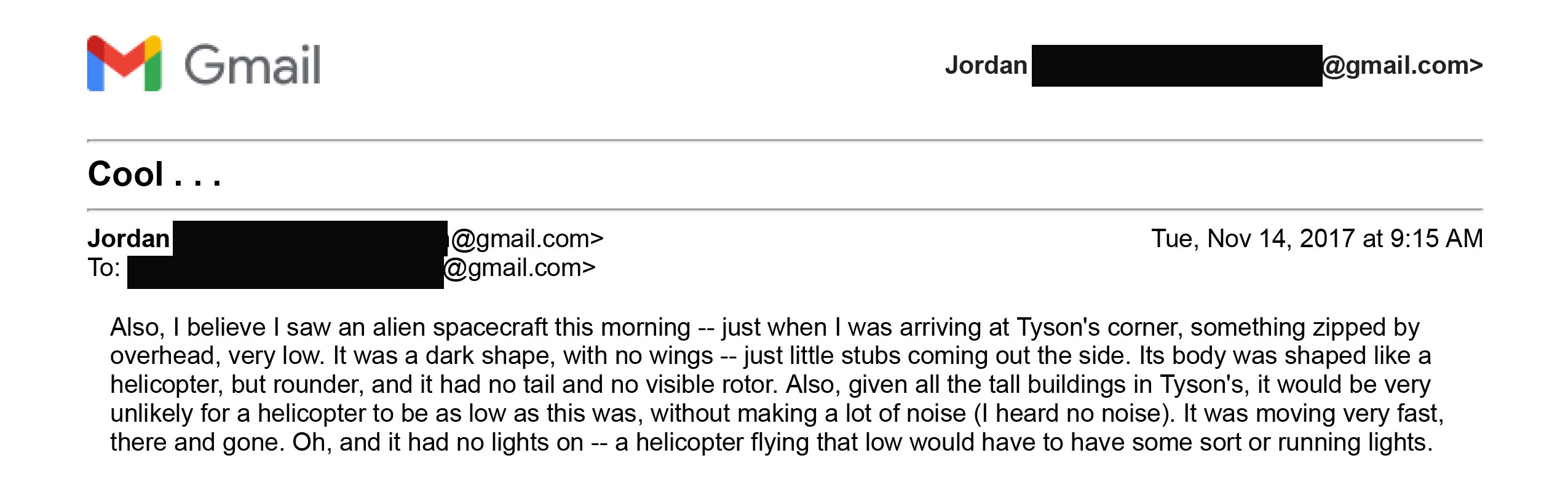
Task: Click the body line starting "Also, I believe"
Action: click(x=764, y=328)
